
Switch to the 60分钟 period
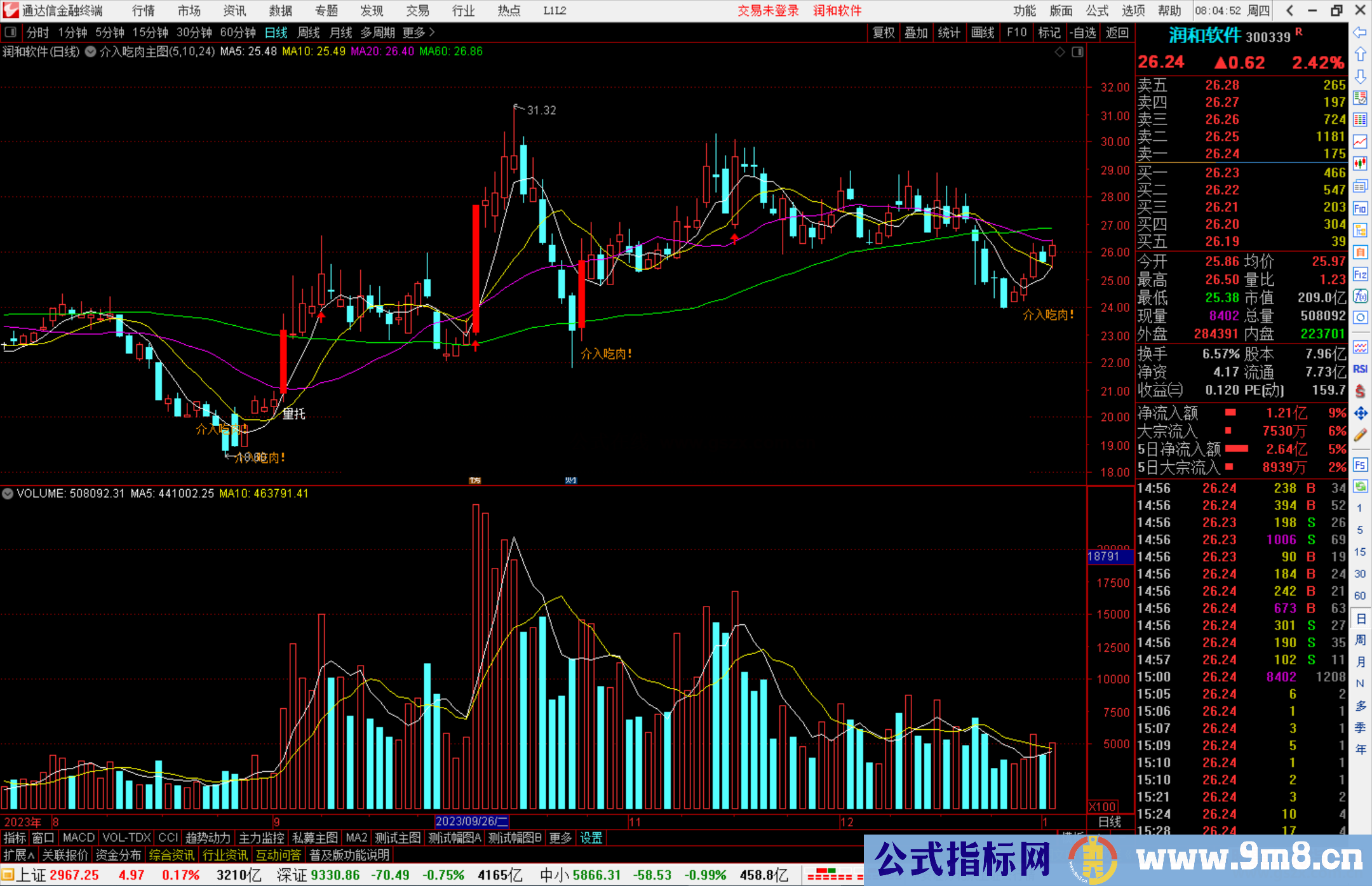pos(238,32)
